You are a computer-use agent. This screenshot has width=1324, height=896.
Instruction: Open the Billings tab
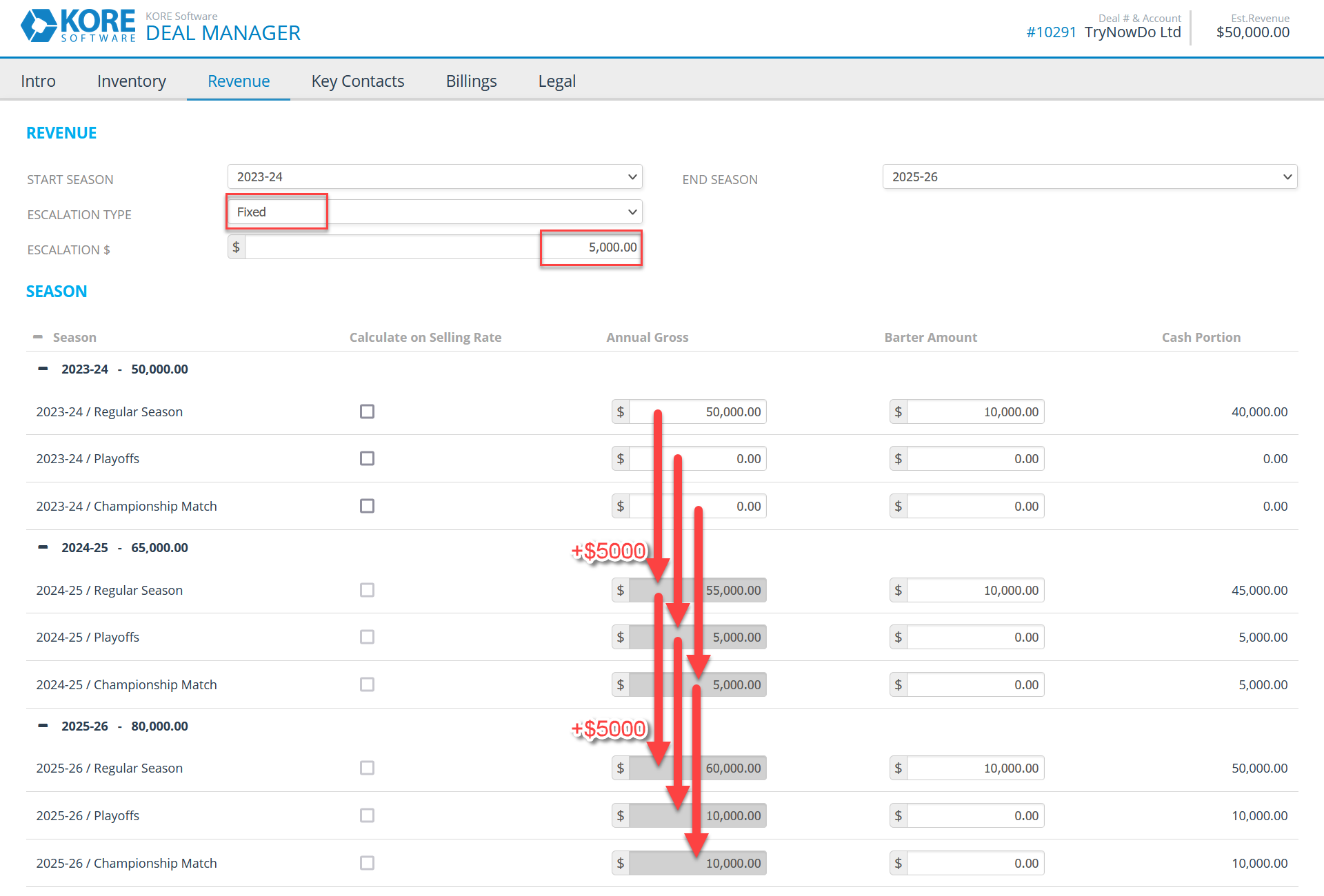tap(472, 81)
